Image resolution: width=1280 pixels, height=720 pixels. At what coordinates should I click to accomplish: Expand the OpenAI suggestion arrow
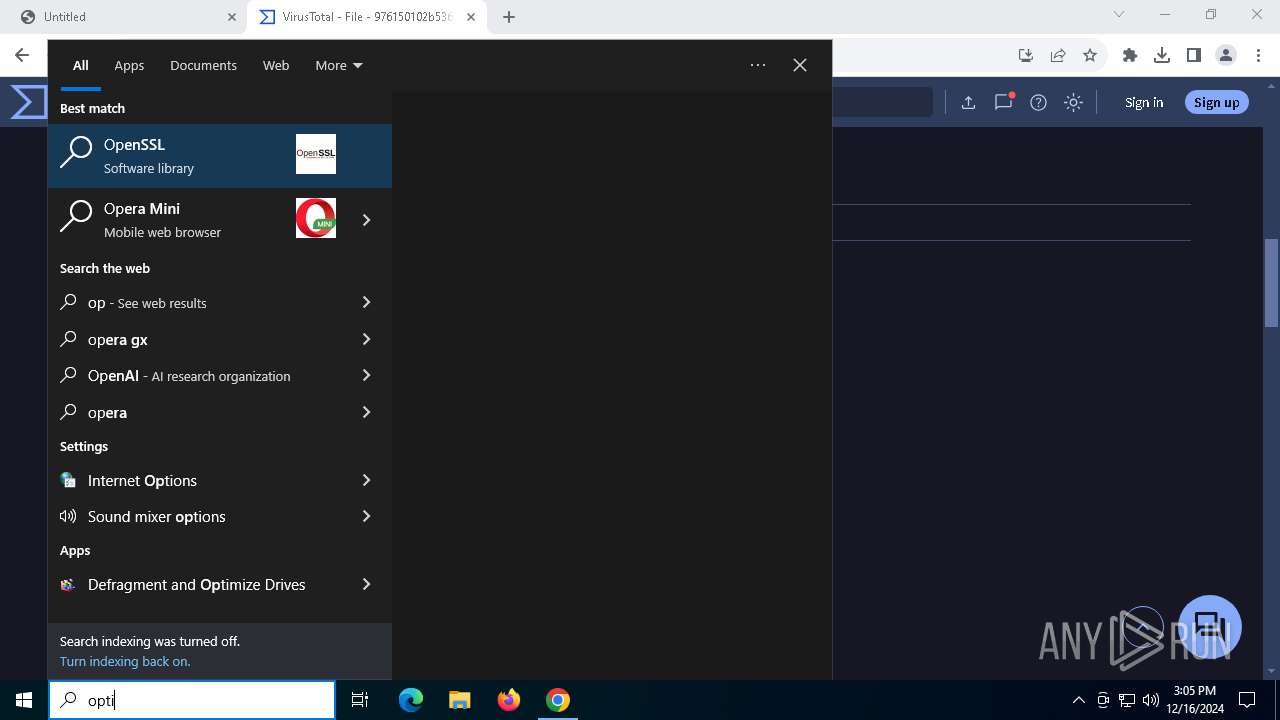(366, 375)
